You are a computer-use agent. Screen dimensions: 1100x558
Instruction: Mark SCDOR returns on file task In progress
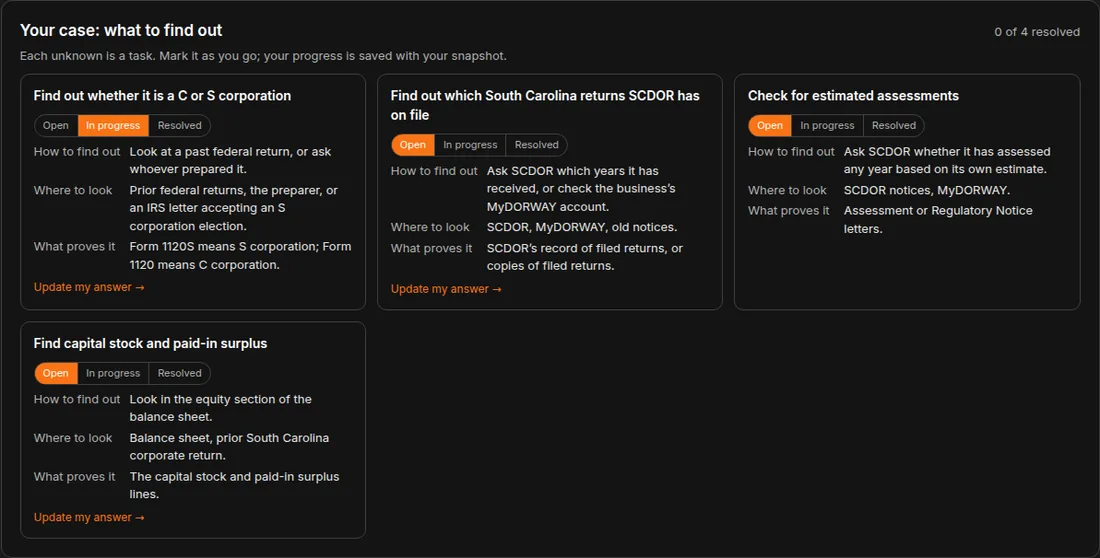pos(470,145)
